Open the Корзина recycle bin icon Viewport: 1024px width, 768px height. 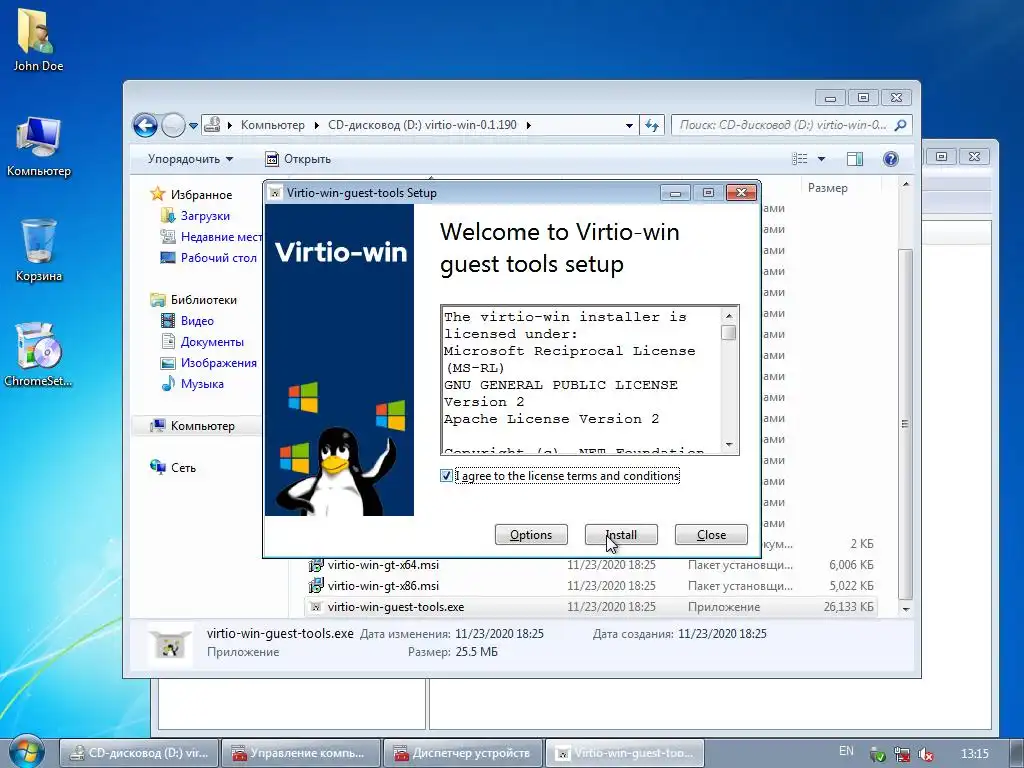[x=39, y=249]
